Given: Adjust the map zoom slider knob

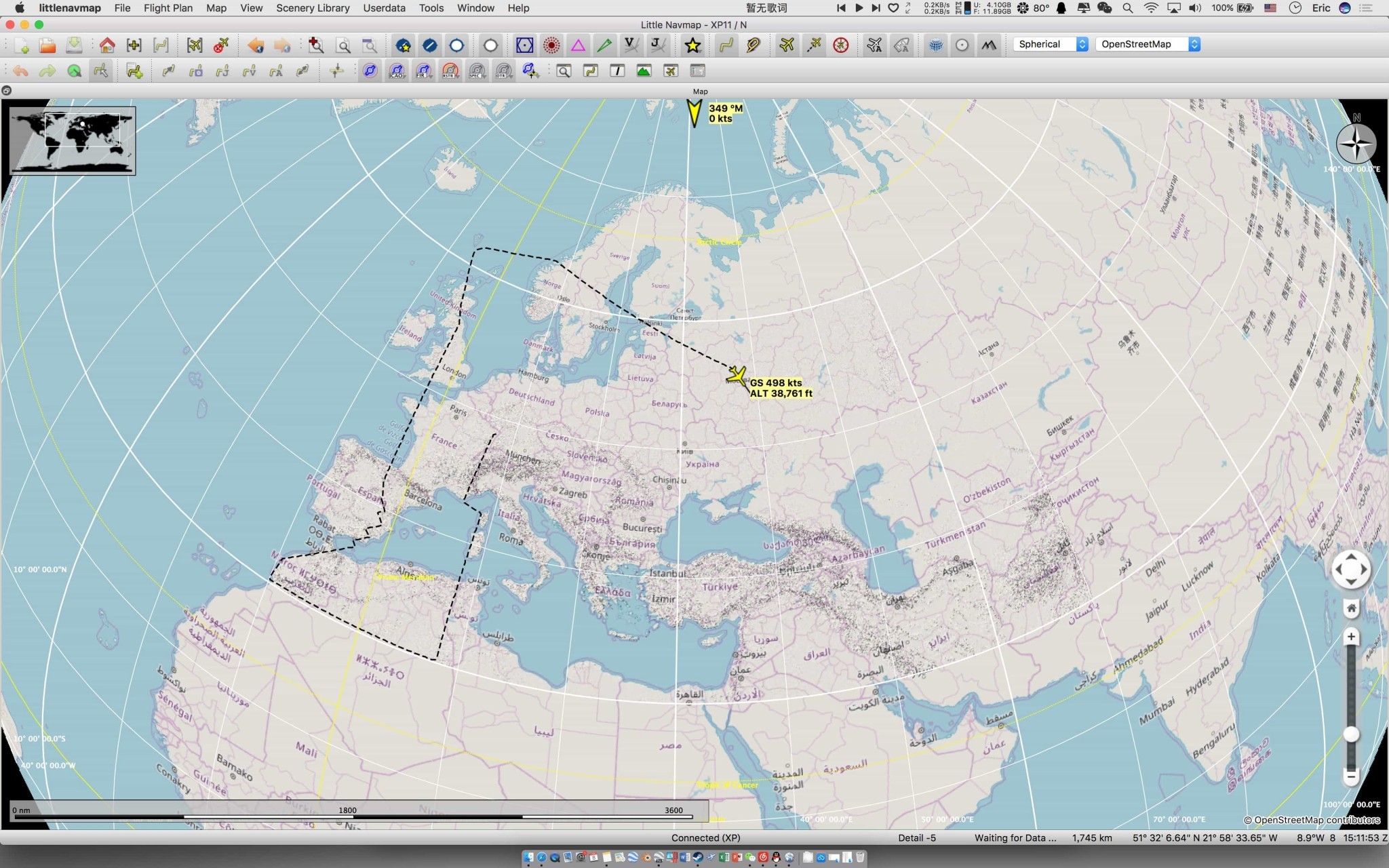Looking at the screenshot, I should (1351, 734).
